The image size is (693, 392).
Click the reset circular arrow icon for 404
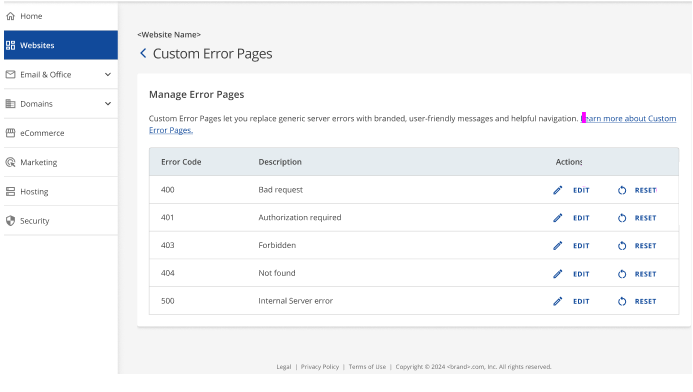(622, 274)
